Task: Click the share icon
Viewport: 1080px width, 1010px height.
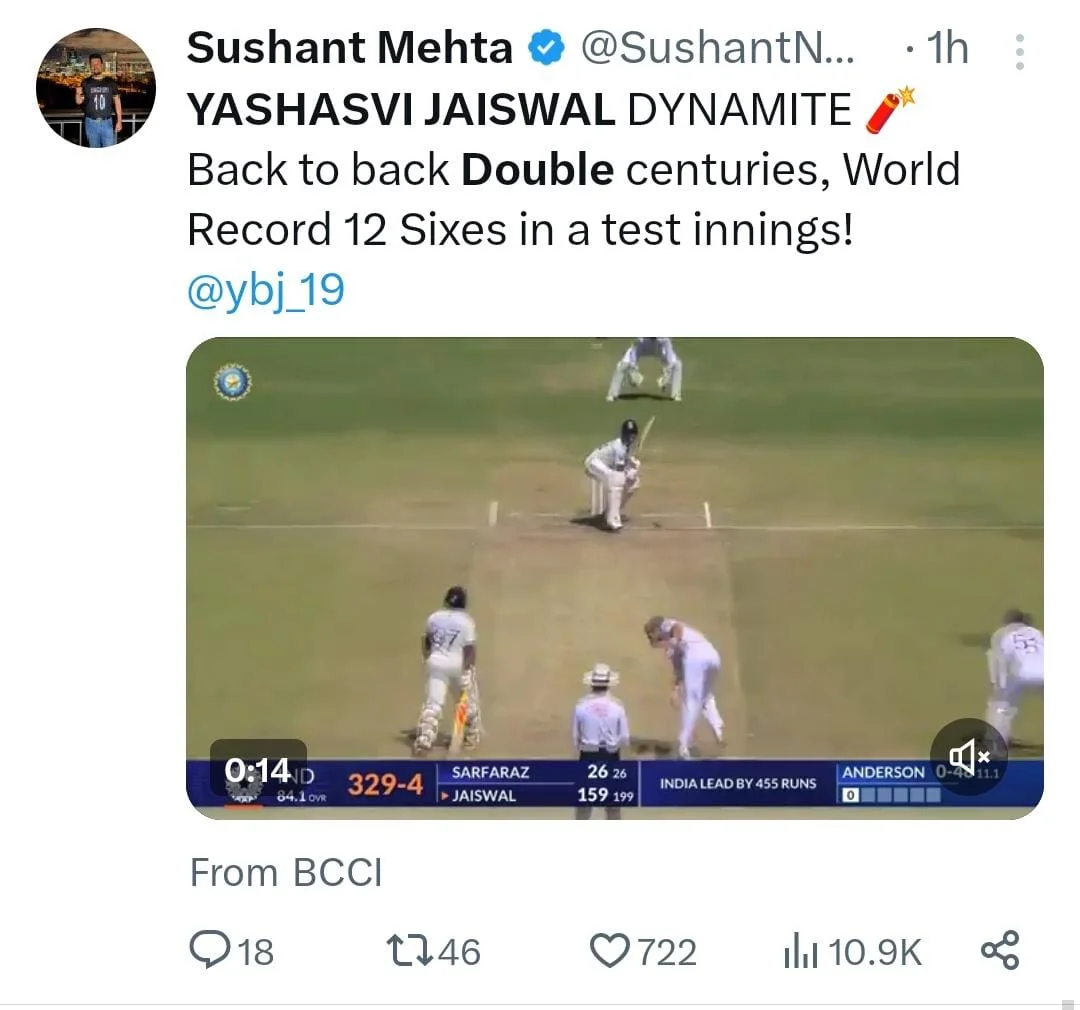Action: coord(999,950)
